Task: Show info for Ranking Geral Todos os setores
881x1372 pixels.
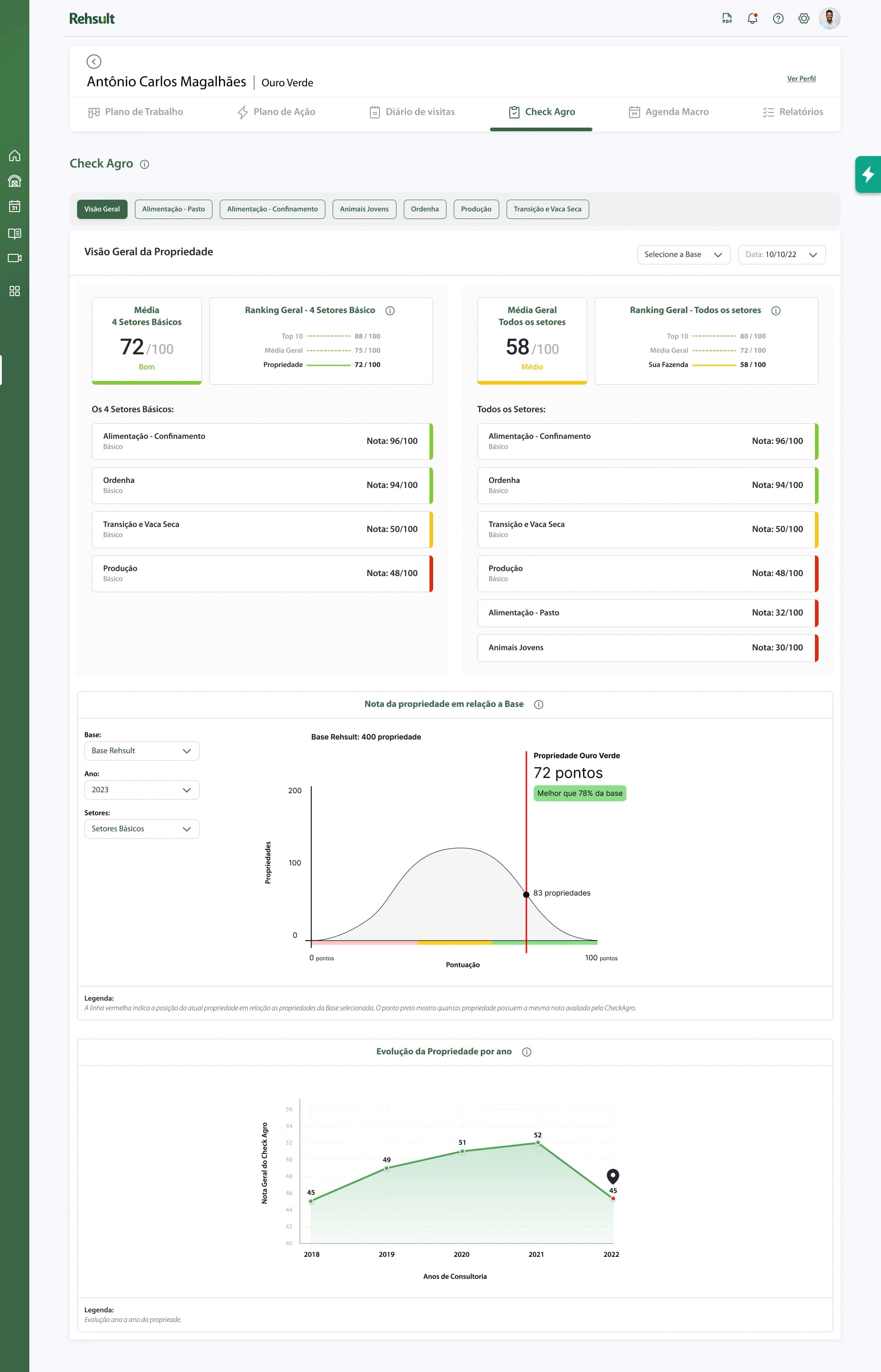Action: click(776, 311)
